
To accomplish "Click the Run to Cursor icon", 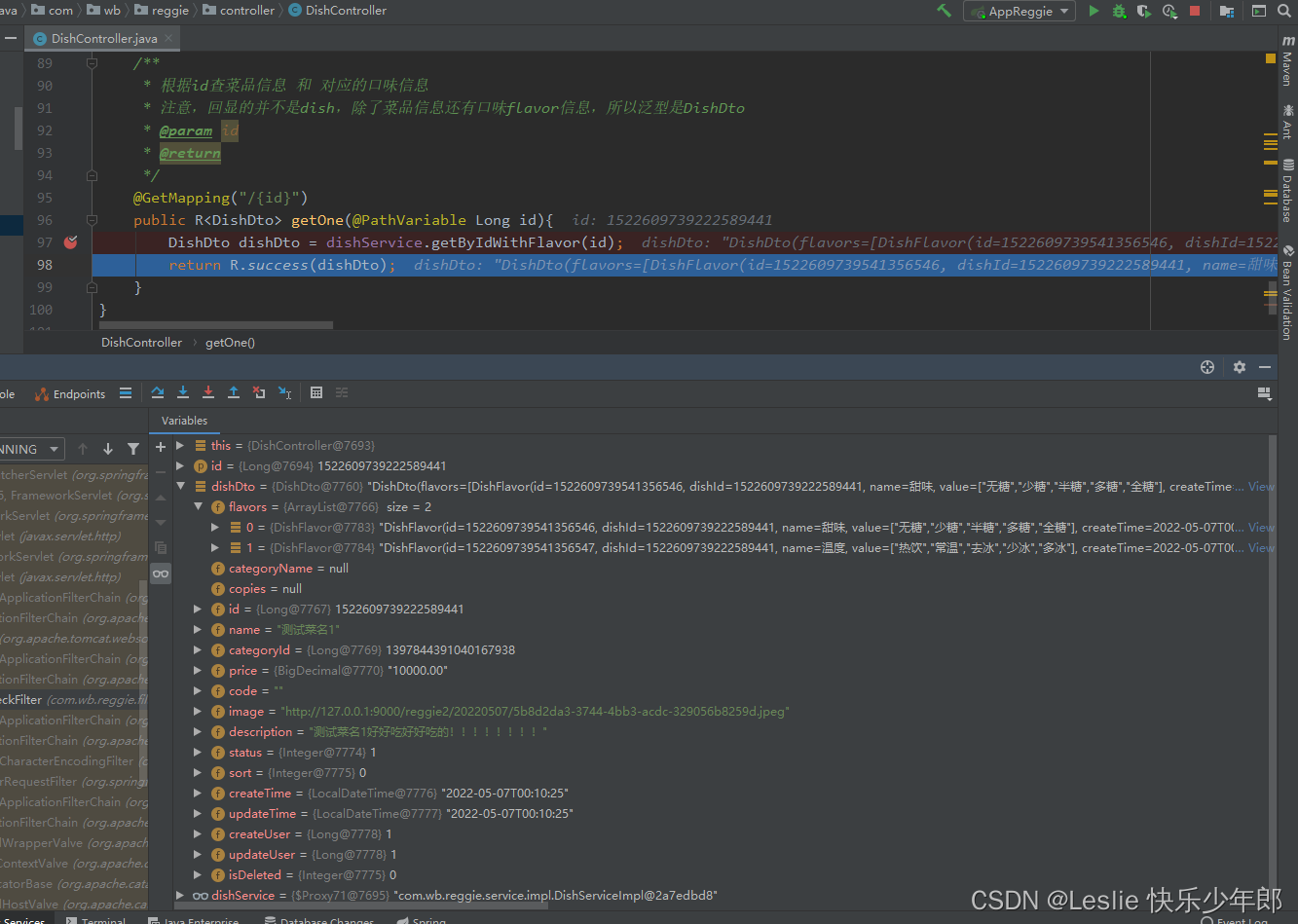I will (x=284, y=392).
